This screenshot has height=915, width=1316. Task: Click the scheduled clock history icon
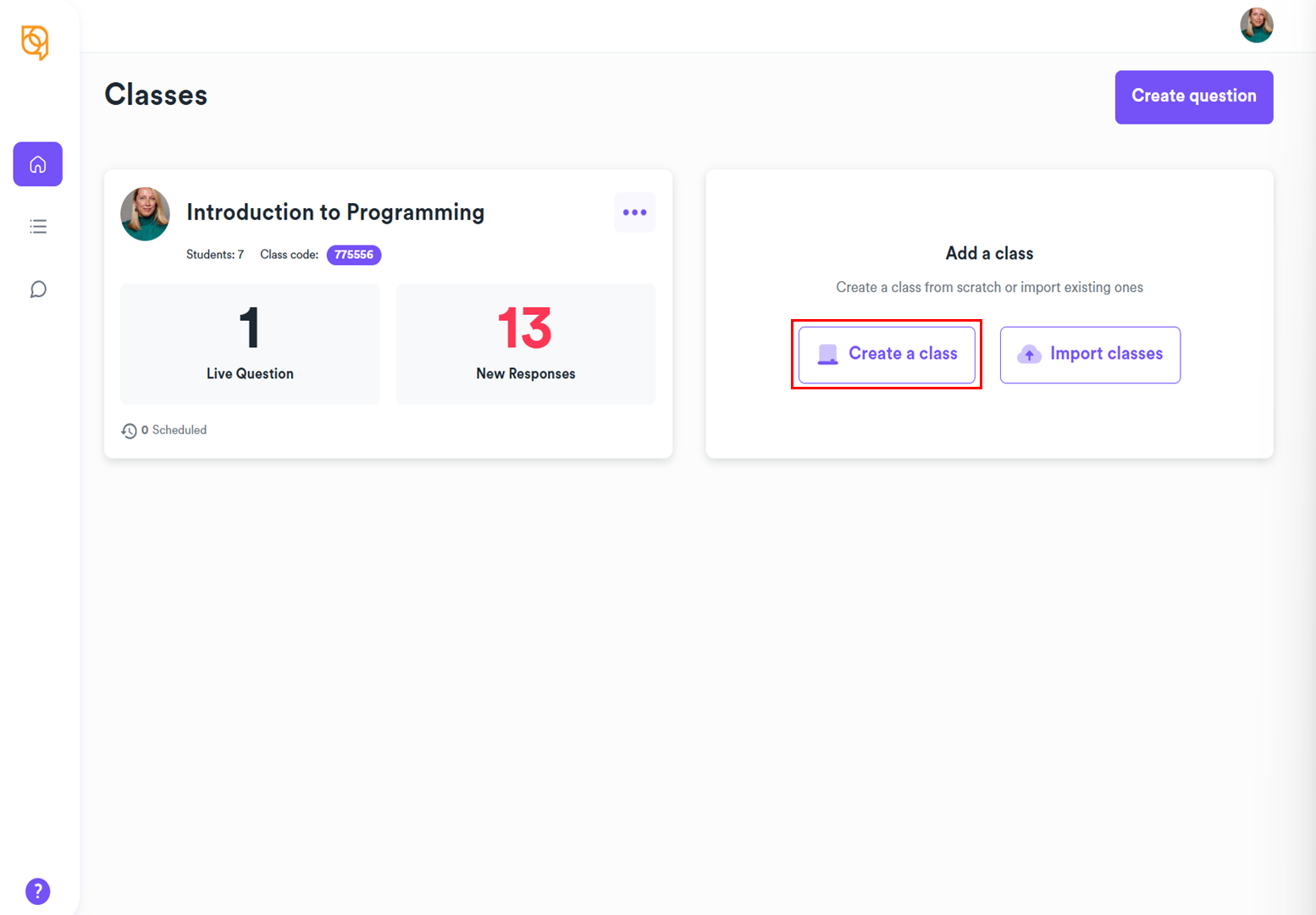(129, 431)
